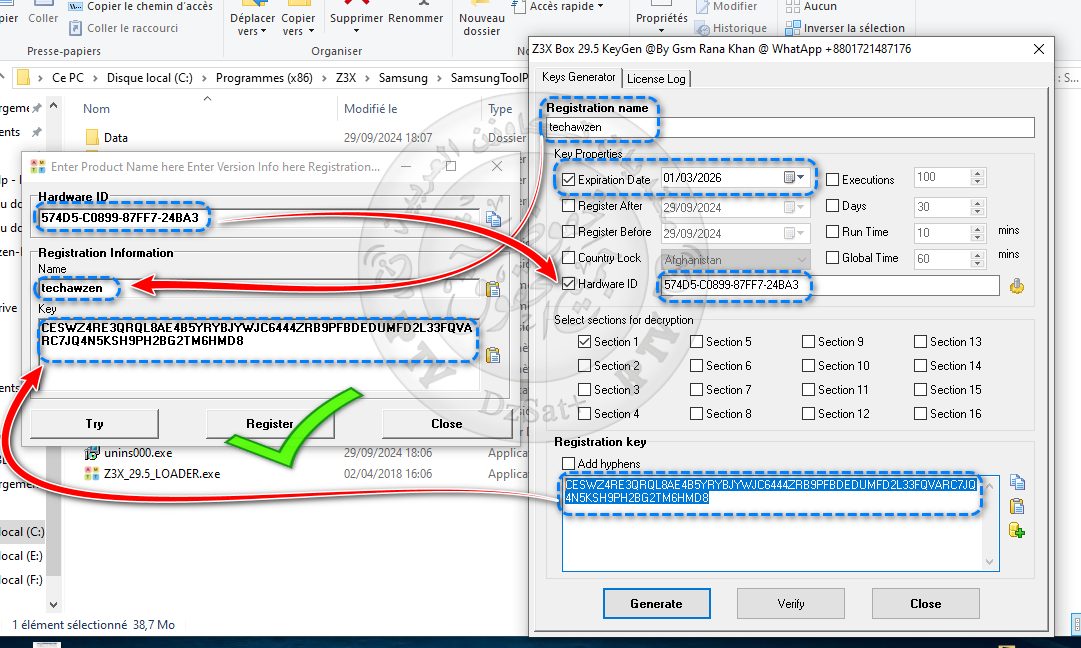The width and height of the screenshot is (1081, 648).
Task: Open the Register Before date dropdown
Action: (x=794, y=234)
